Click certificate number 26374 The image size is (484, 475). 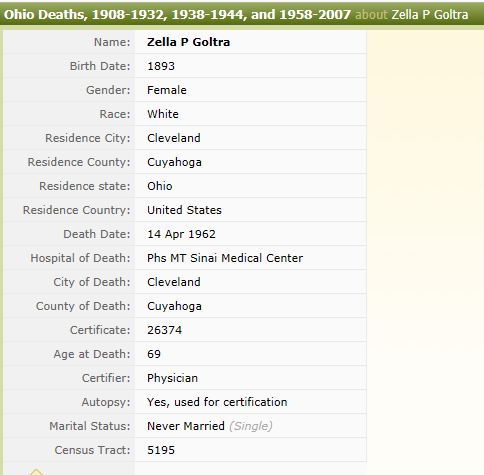click(x=165, y=330)
